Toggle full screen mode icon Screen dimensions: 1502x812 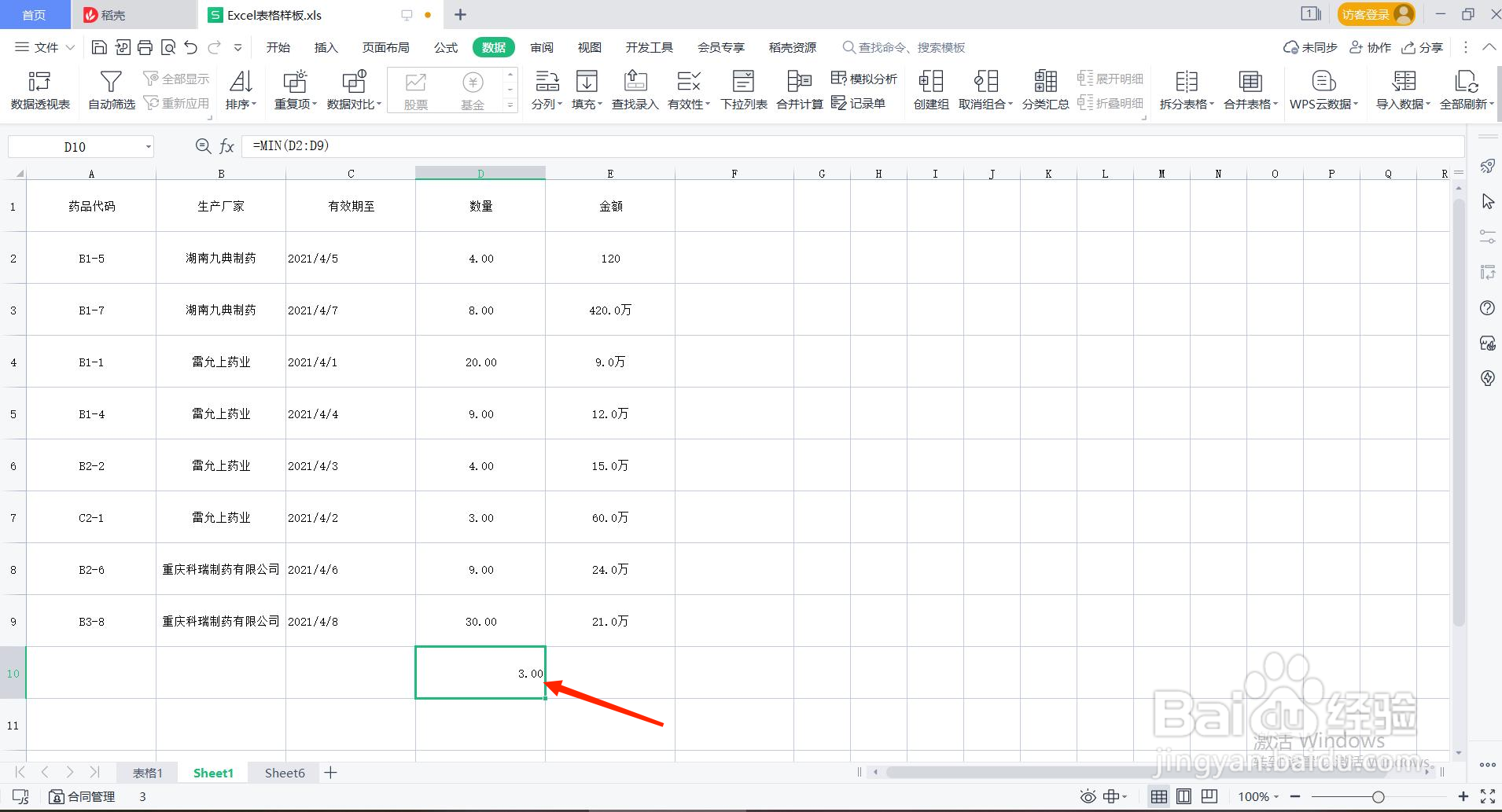(1488, 796)
